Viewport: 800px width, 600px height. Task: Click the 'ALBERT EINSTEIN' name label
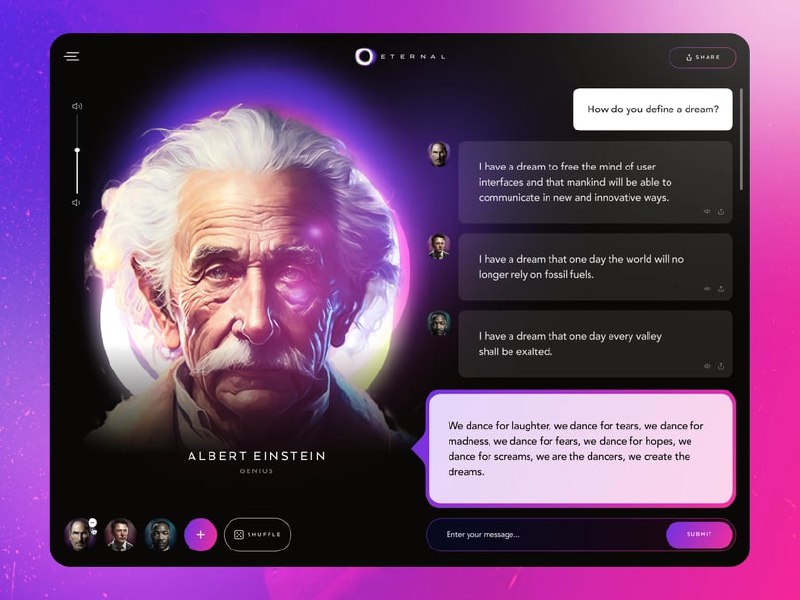(x=257, y=456)
